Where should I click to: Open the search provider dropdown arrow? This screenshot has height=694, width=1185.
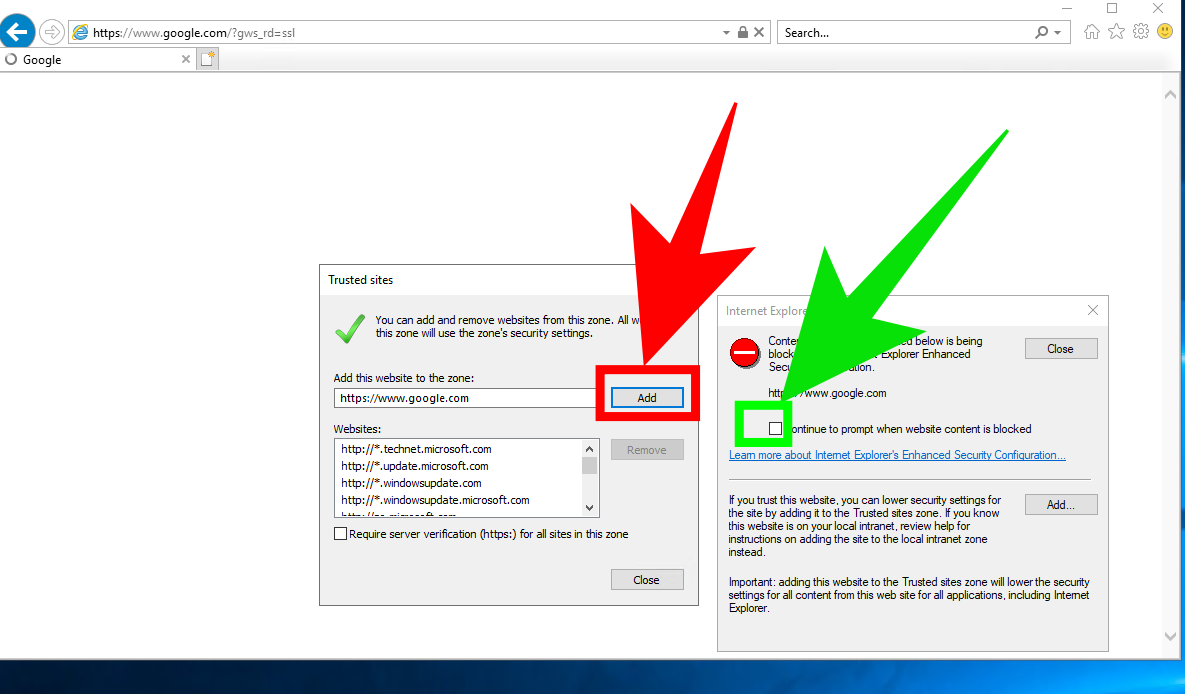pyautogui.click(x=1057, y=33)
